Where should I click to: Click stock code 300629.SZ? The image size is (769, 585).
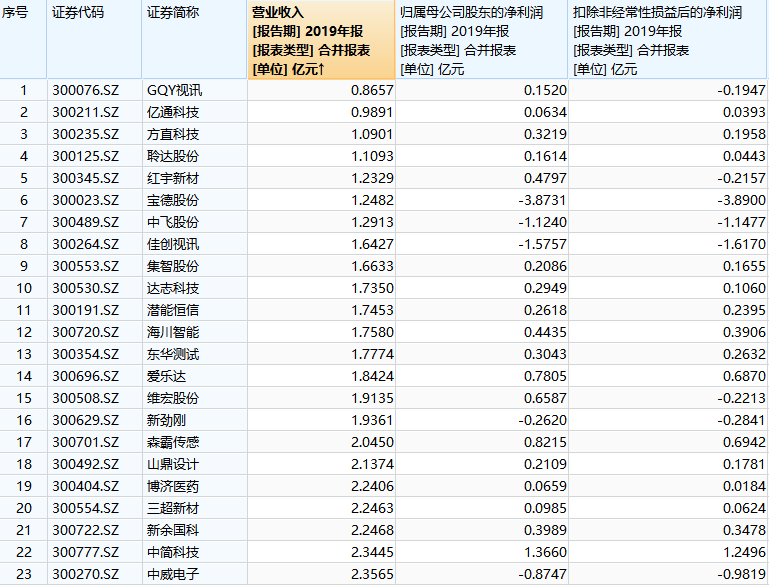86,420
